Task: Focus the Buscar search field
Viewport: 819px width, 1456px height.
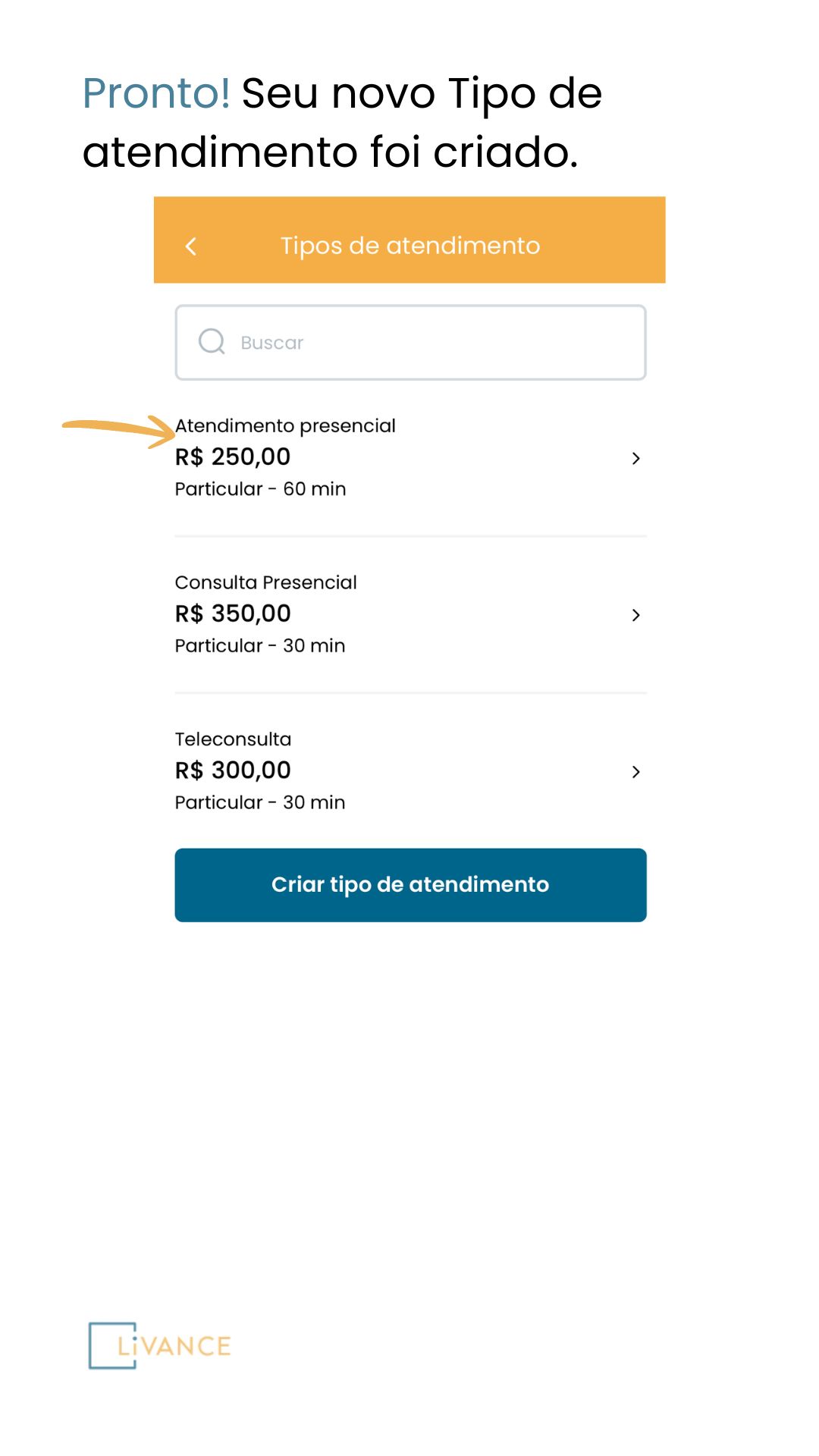Action: 410,343
